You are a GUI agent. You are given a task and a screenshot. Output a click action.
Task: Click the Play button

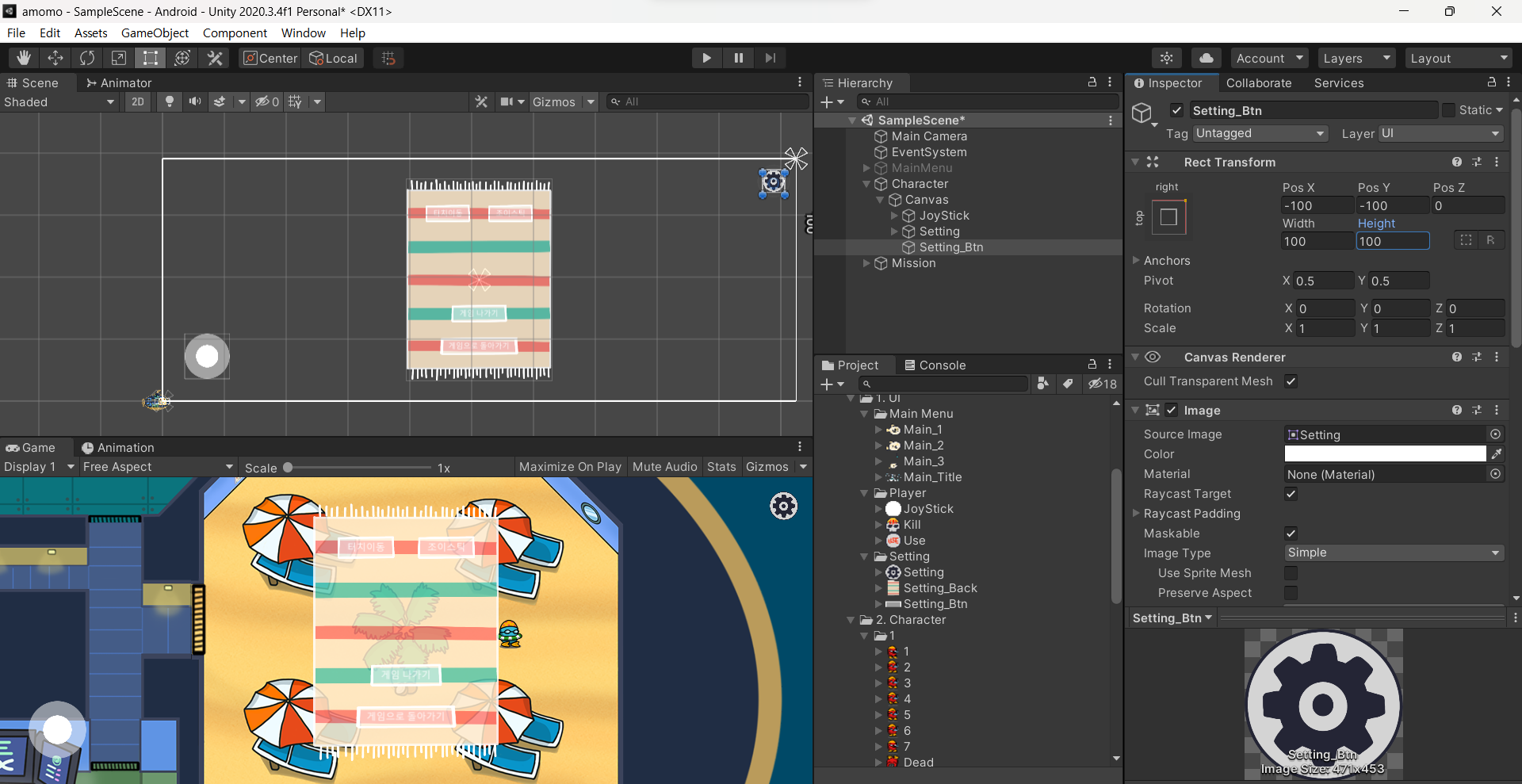tap(706, 58)
